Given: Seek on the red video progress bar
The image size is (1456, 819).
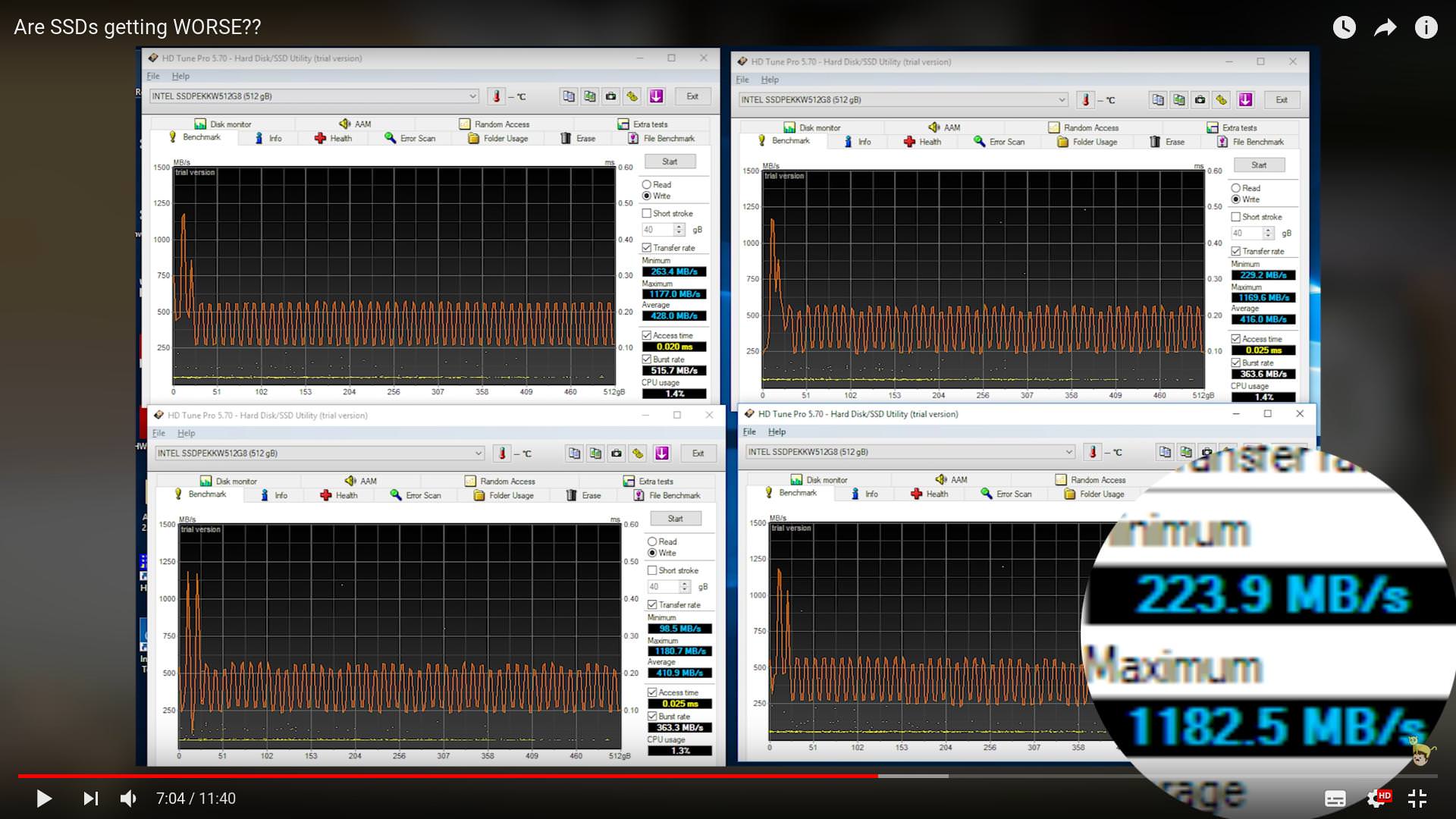Looking at the screenshot, I should click(x=447, y=776).
